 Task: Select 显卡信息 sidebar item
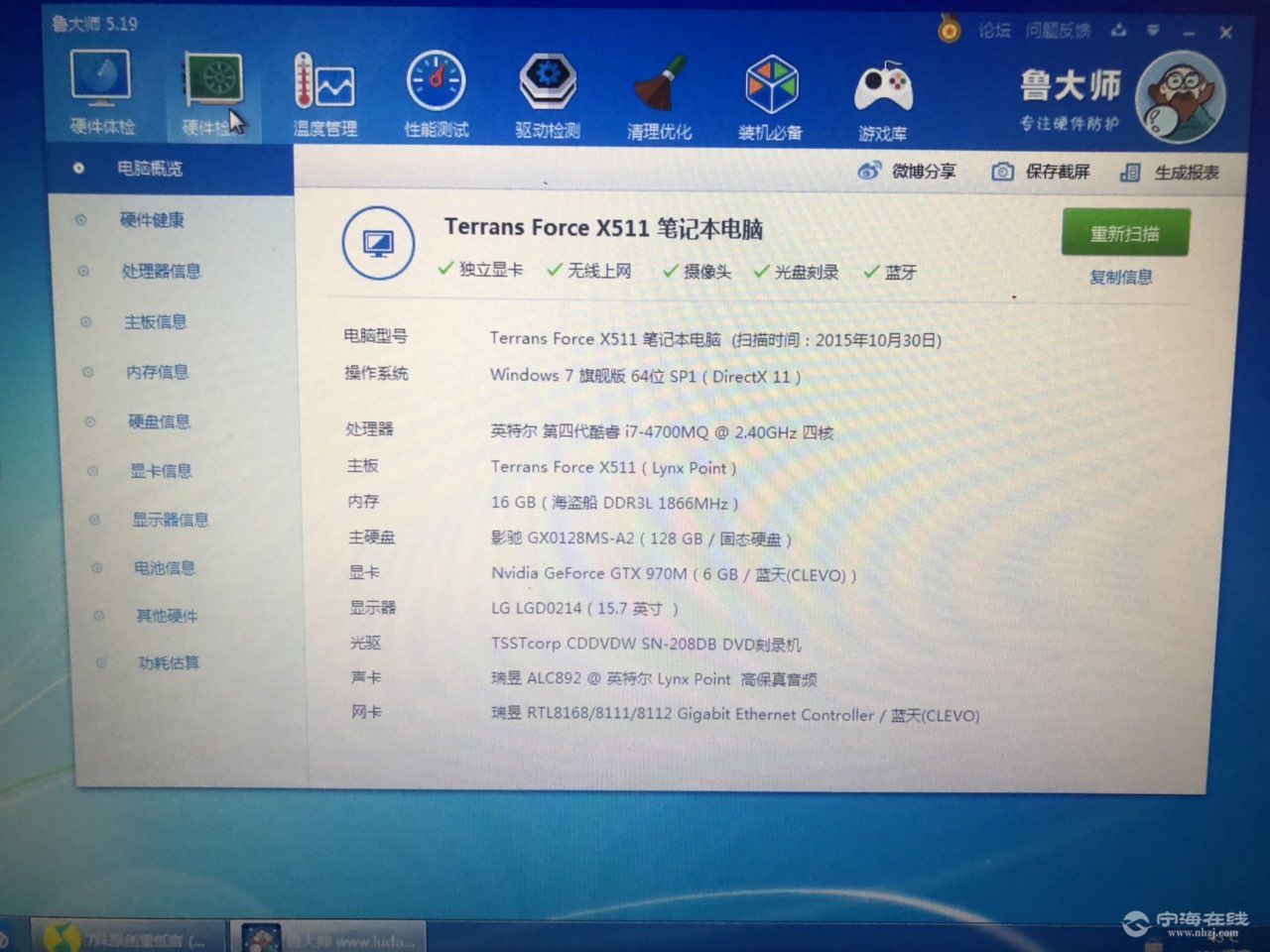(161, 471)
